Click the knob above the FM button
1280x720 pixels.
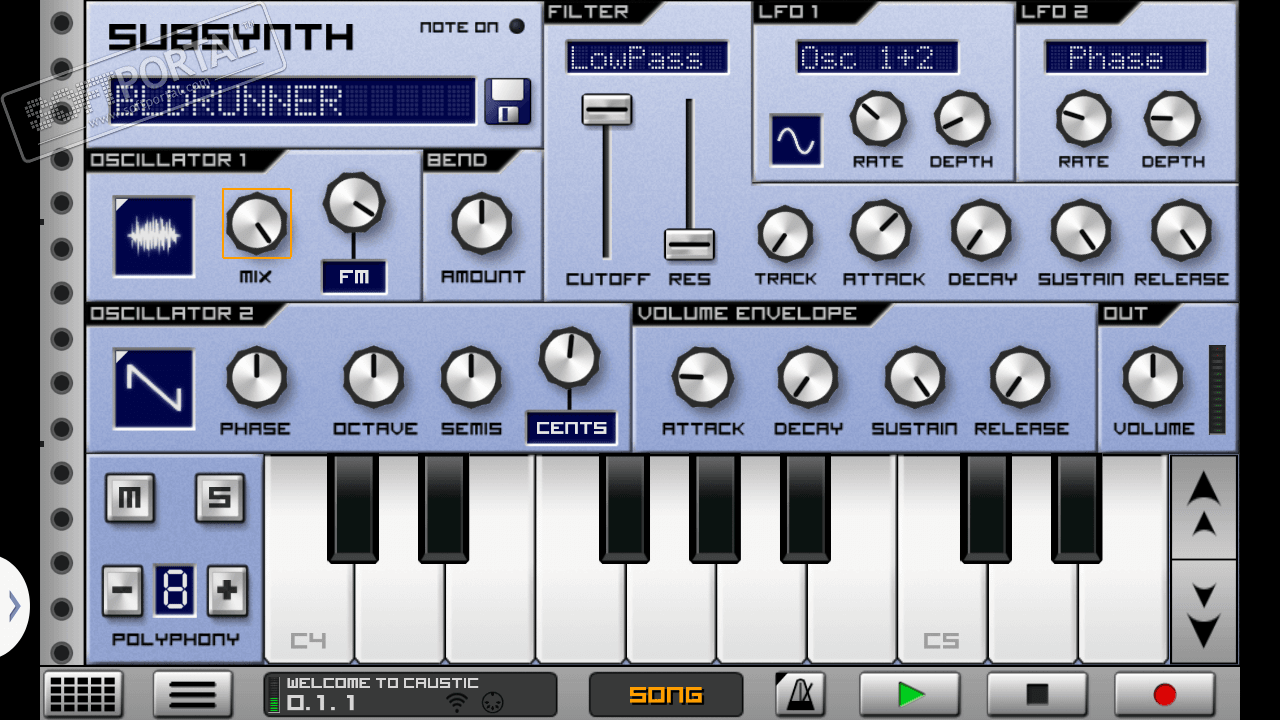[354, 203]
